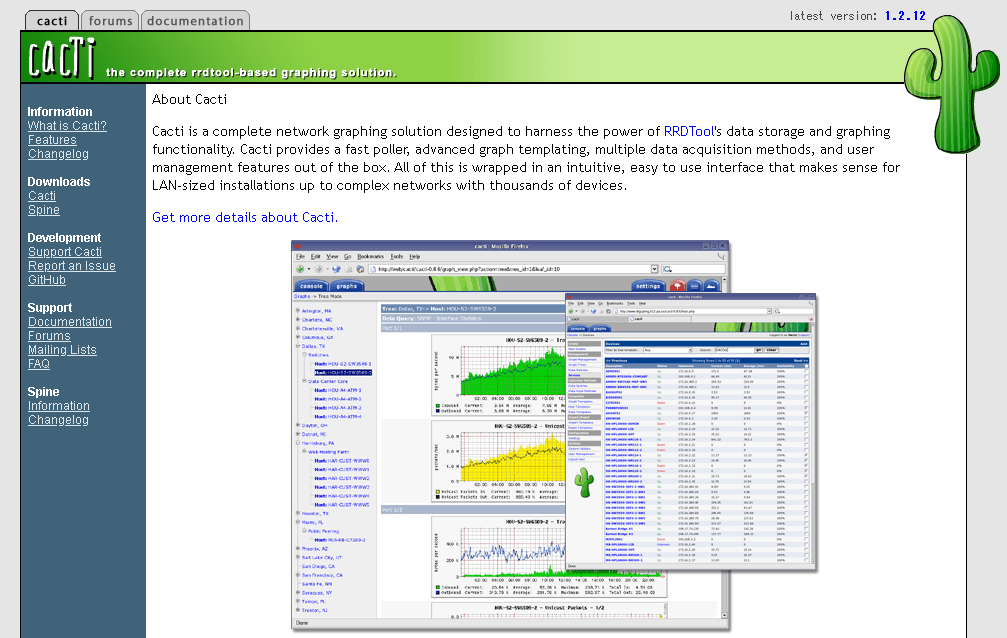Open the Spine Information link
1007x638 pixels.
pos(58,406)
